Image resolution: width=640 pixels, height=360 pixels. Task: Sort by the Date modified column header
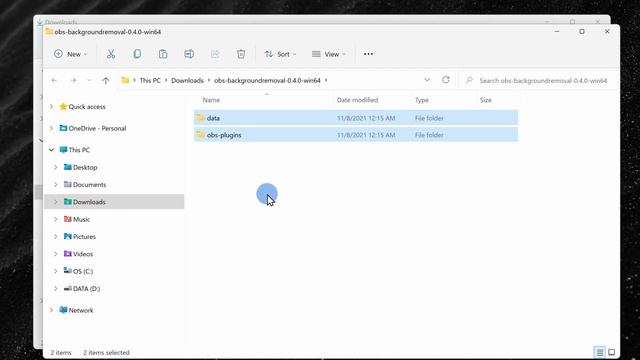[x=357, y=100]
